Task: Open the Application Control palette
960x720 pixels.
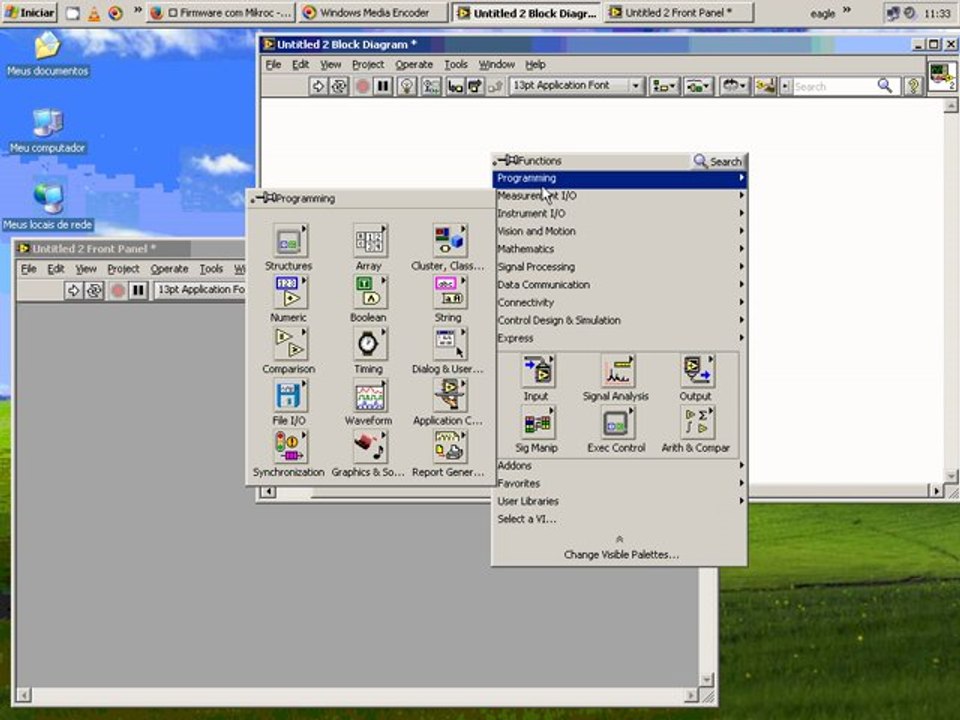Action: (449, 395)
